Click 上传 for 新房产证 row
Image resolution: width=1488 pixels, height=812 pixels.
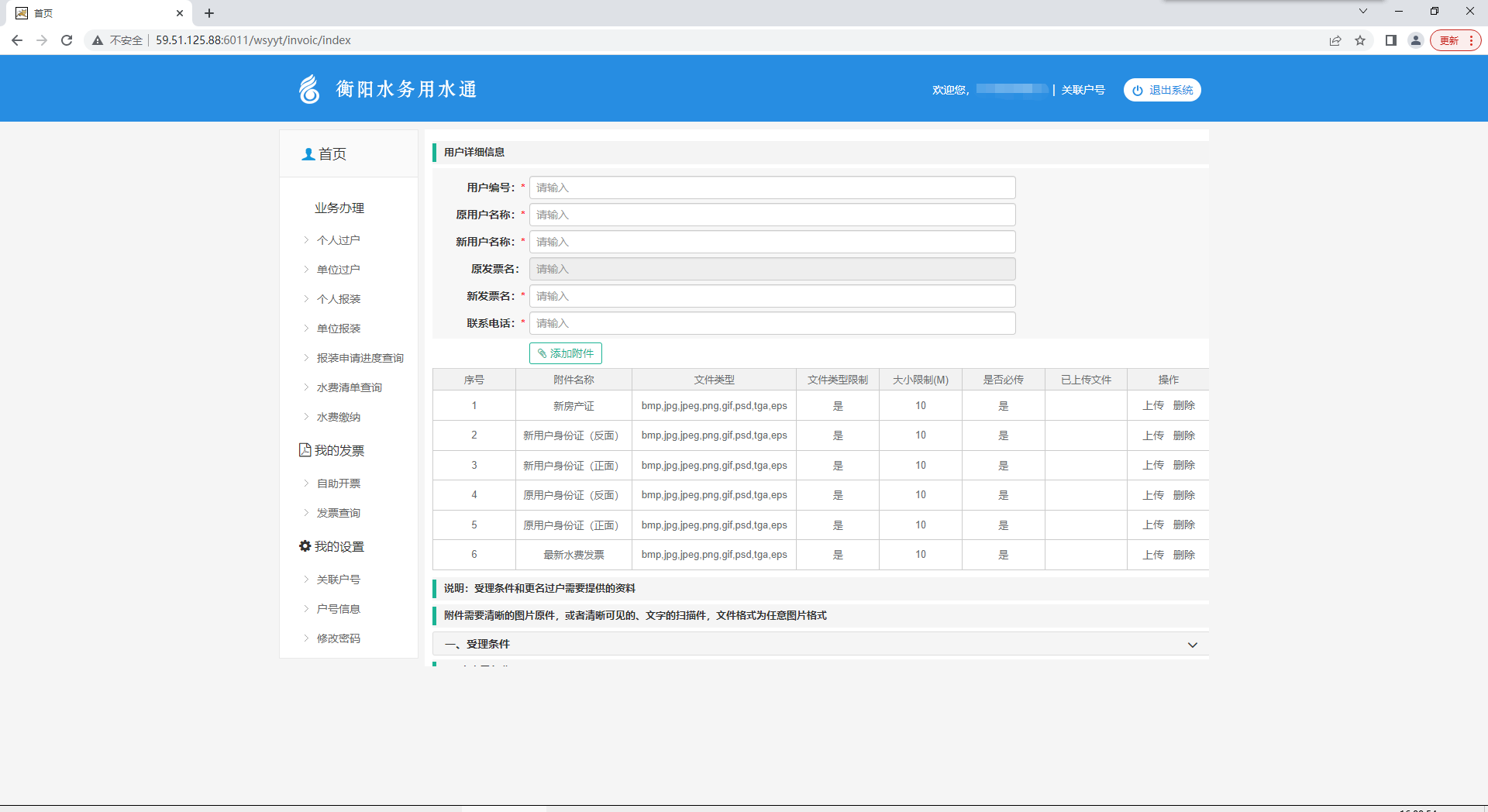pos(1153,405)
